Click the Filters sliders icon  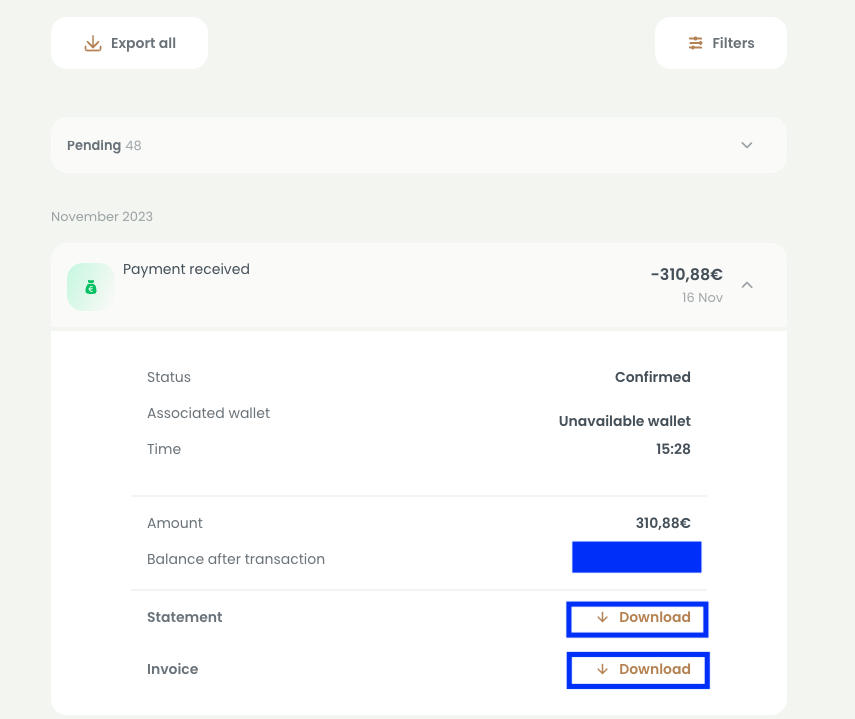(x=696, y=43)
